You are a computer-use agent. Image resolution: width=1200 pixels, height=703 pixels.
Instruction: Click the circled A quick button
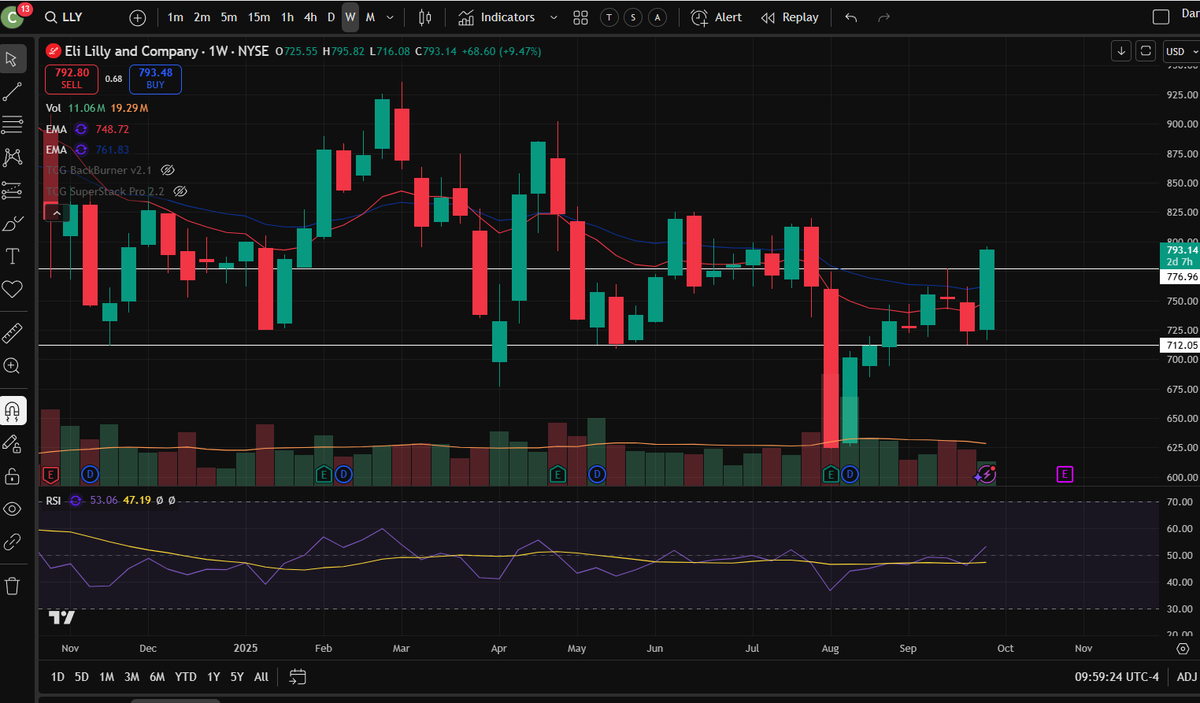coord(656,17)
